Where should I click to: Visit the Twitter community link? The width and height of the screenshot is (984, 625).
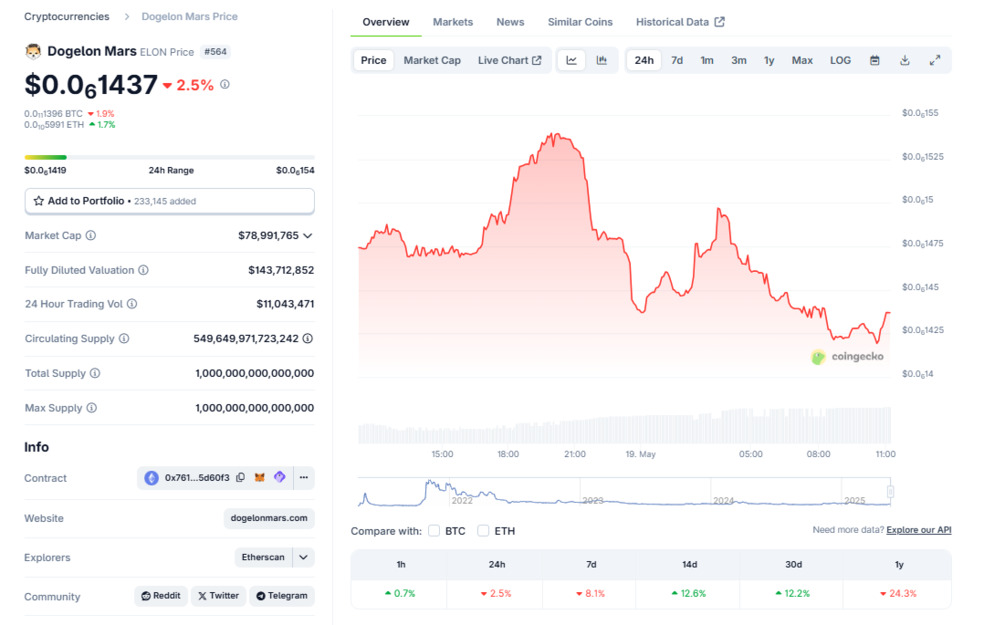[x=218, y=596]
